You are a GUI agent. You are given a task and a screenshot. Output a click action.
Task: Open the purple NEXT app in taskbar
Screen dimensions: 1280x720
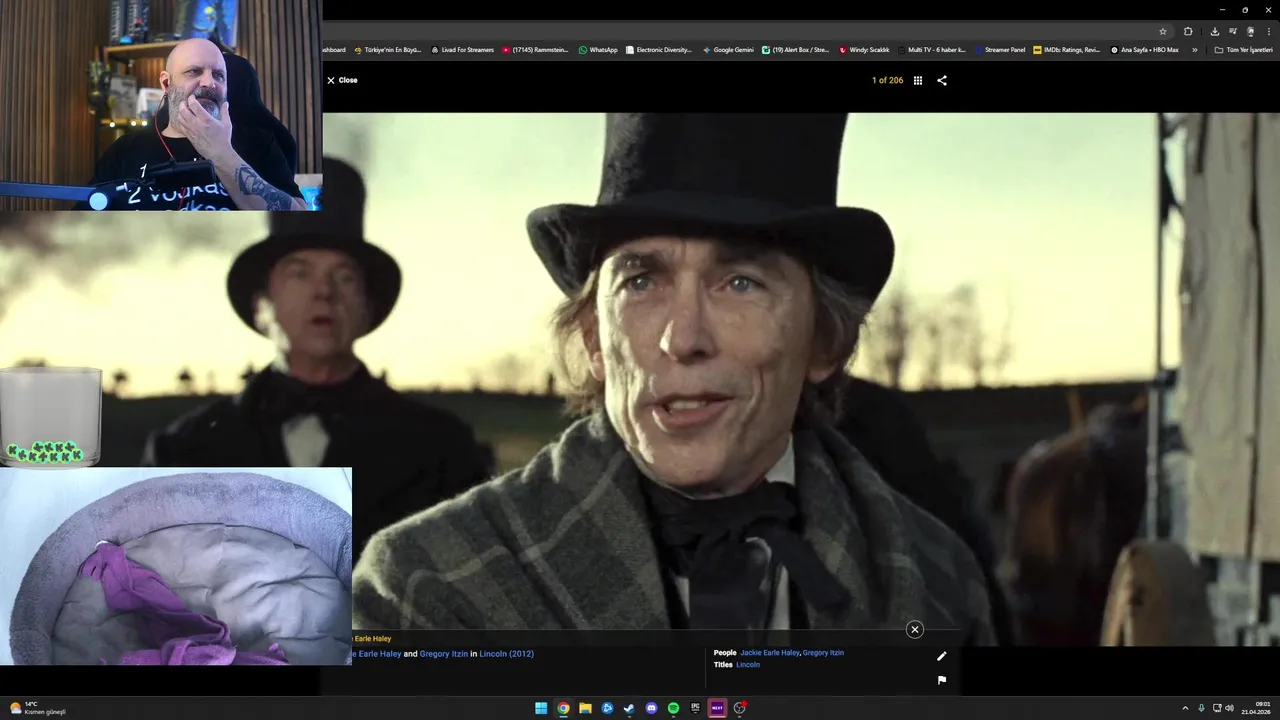[x=717, y=708]
